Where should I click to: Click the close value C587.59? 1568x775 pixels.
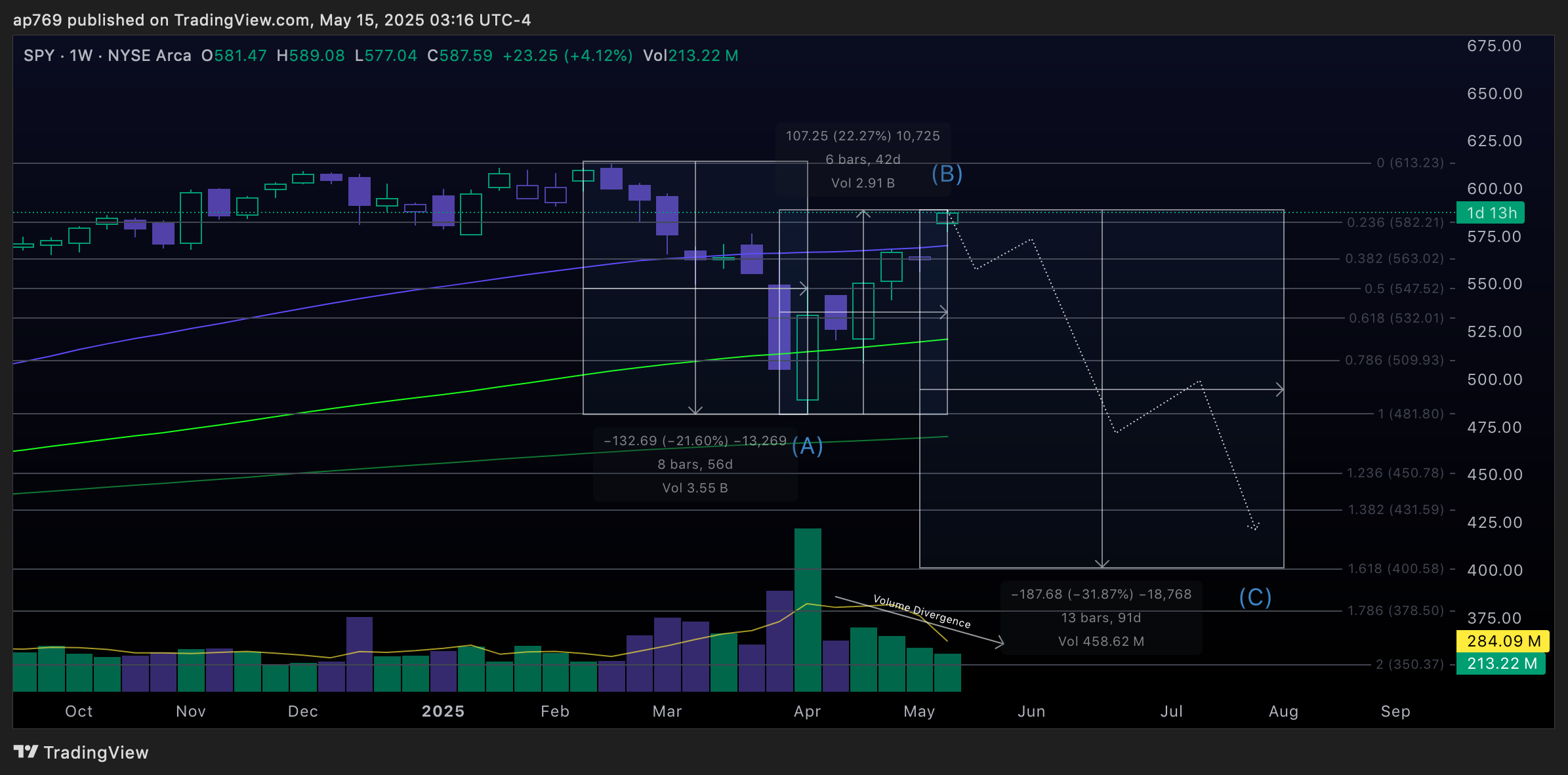[459, 56]
